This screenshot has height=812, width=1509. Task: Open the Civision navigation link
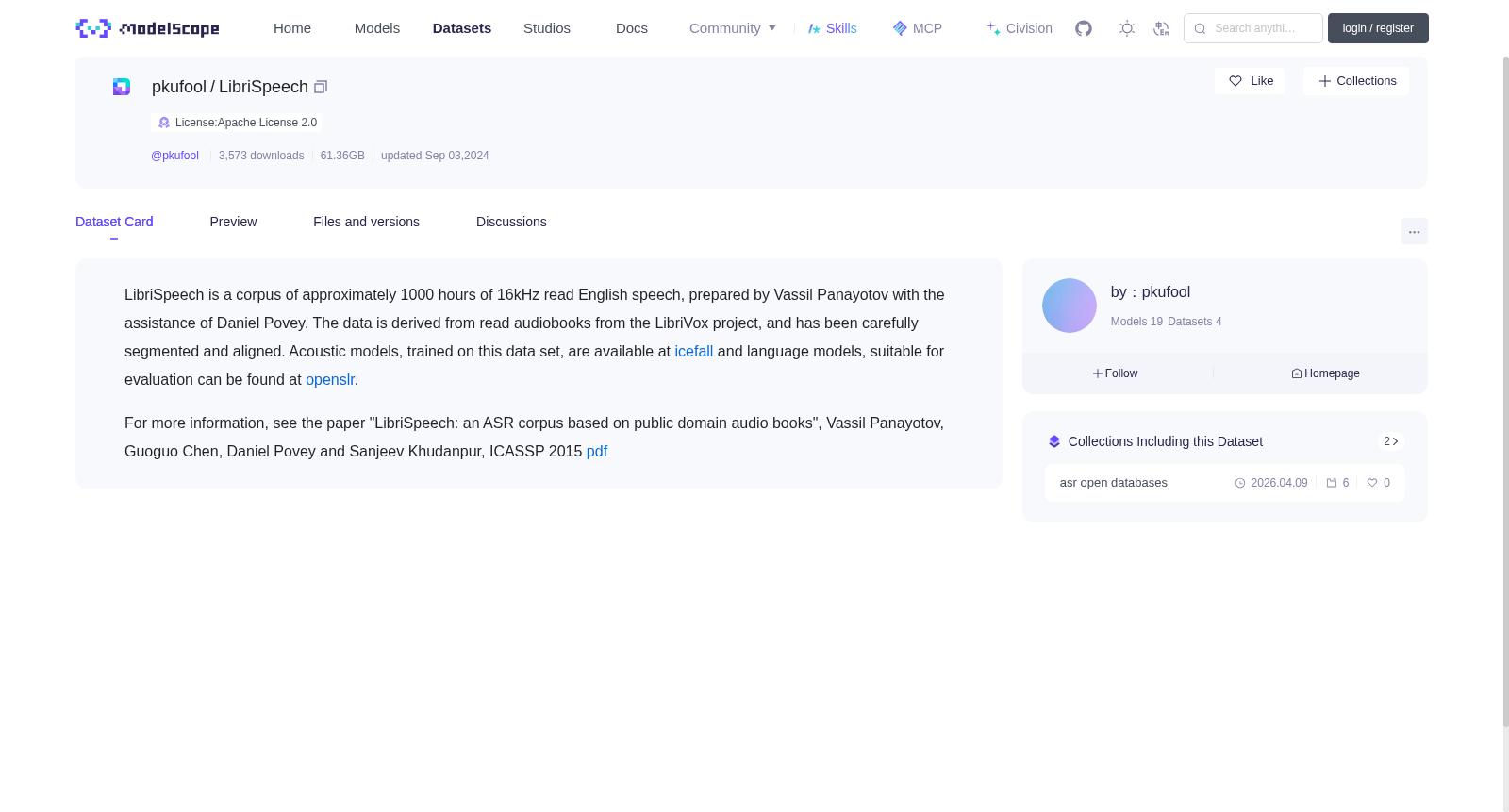click(1020, 28)
